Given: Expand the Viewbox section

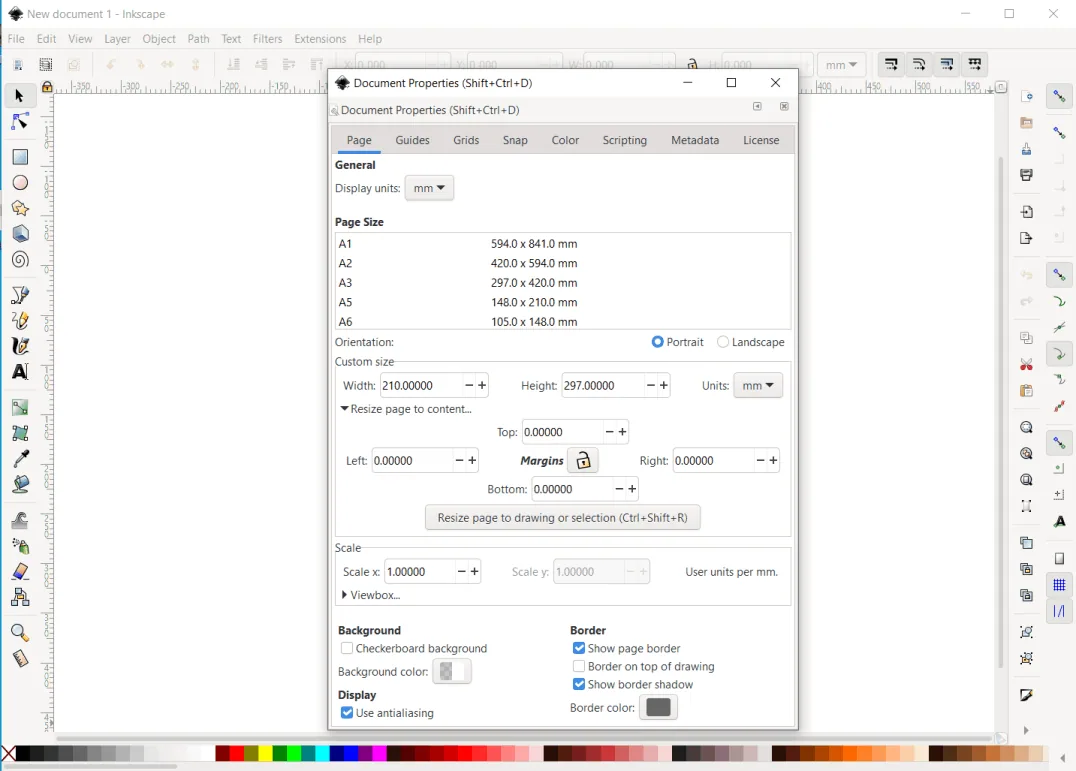Looking at the screenshot, I should tap(371, 595).
